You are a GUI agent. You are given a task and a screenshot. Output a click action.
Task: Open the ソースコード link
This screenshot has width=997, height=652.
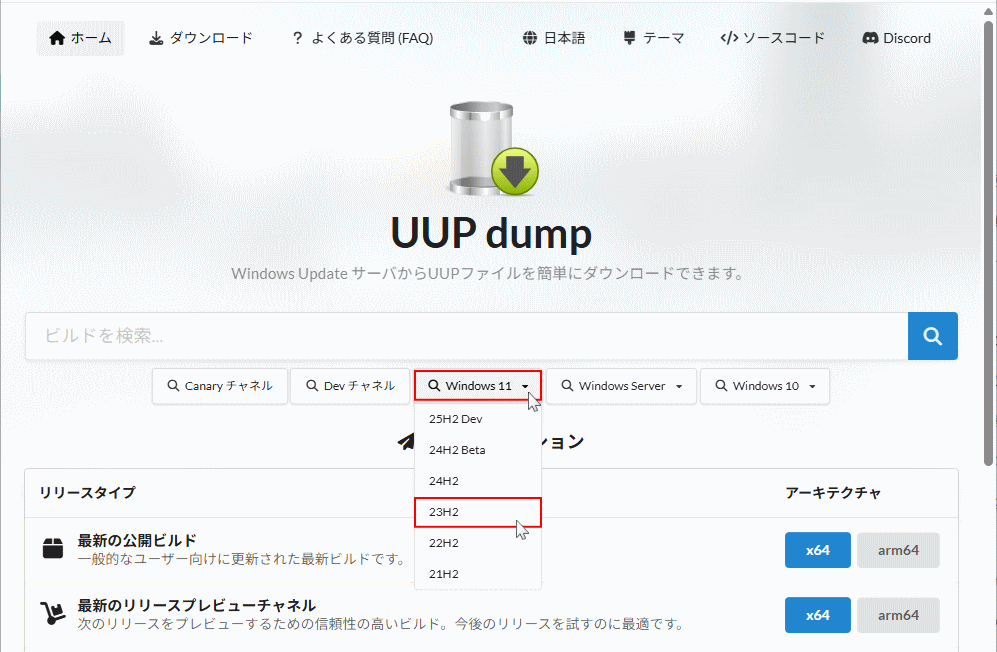pyautogui.click(x=773, y=38)
